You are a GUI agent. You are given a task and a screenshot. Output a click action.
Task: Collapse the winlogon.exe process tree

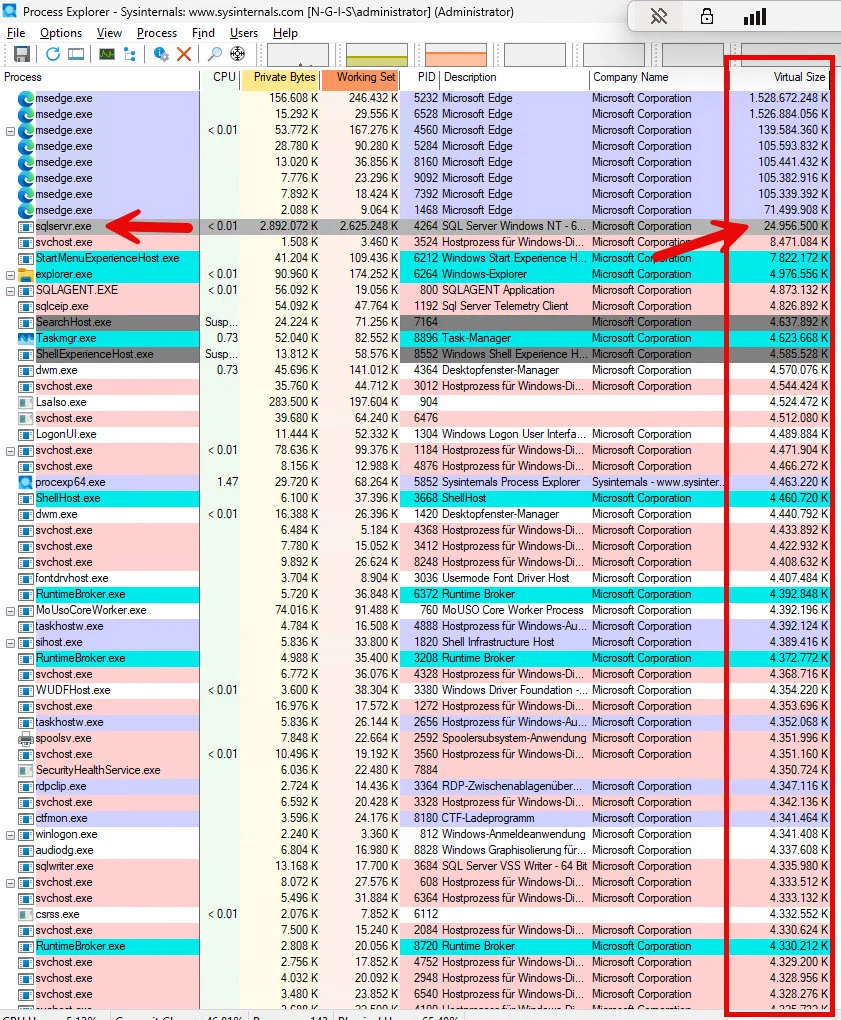(x=10, y=835)
